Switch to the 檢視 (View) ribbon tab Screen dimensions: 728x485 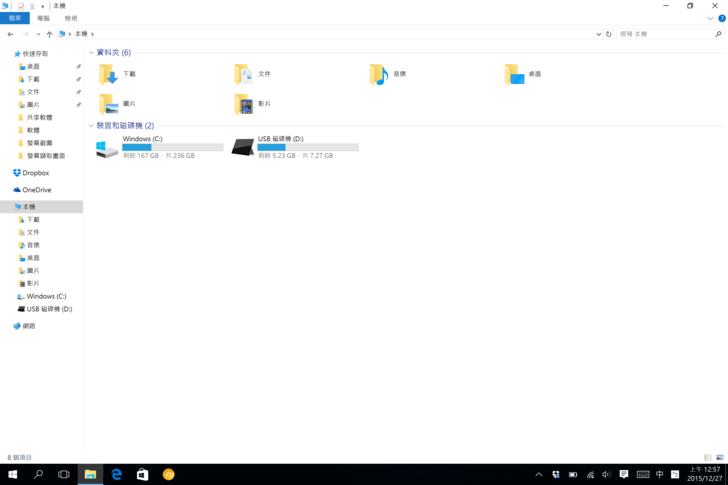pos(70,18)
